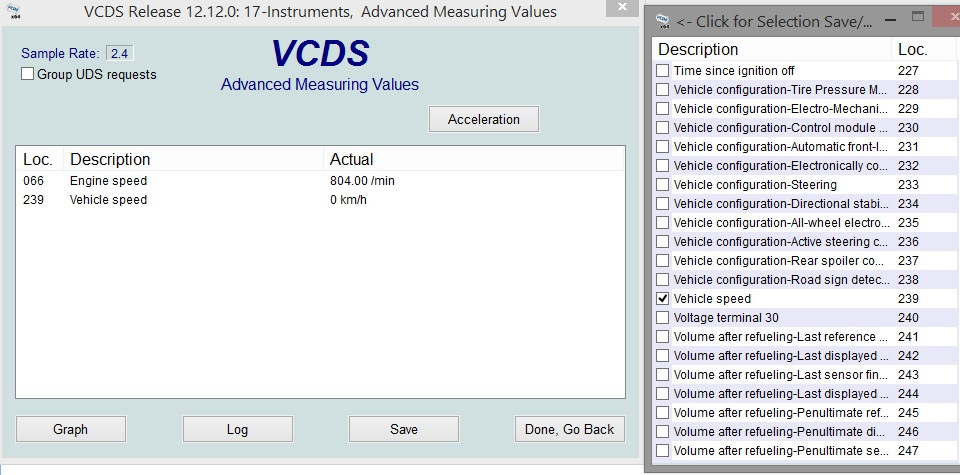Image resolution: width=960 pixels, height=475 pixels.
Task: Check Volume after refueling-Penultimate ref, loc 245
Action: (x=662, y=412)
